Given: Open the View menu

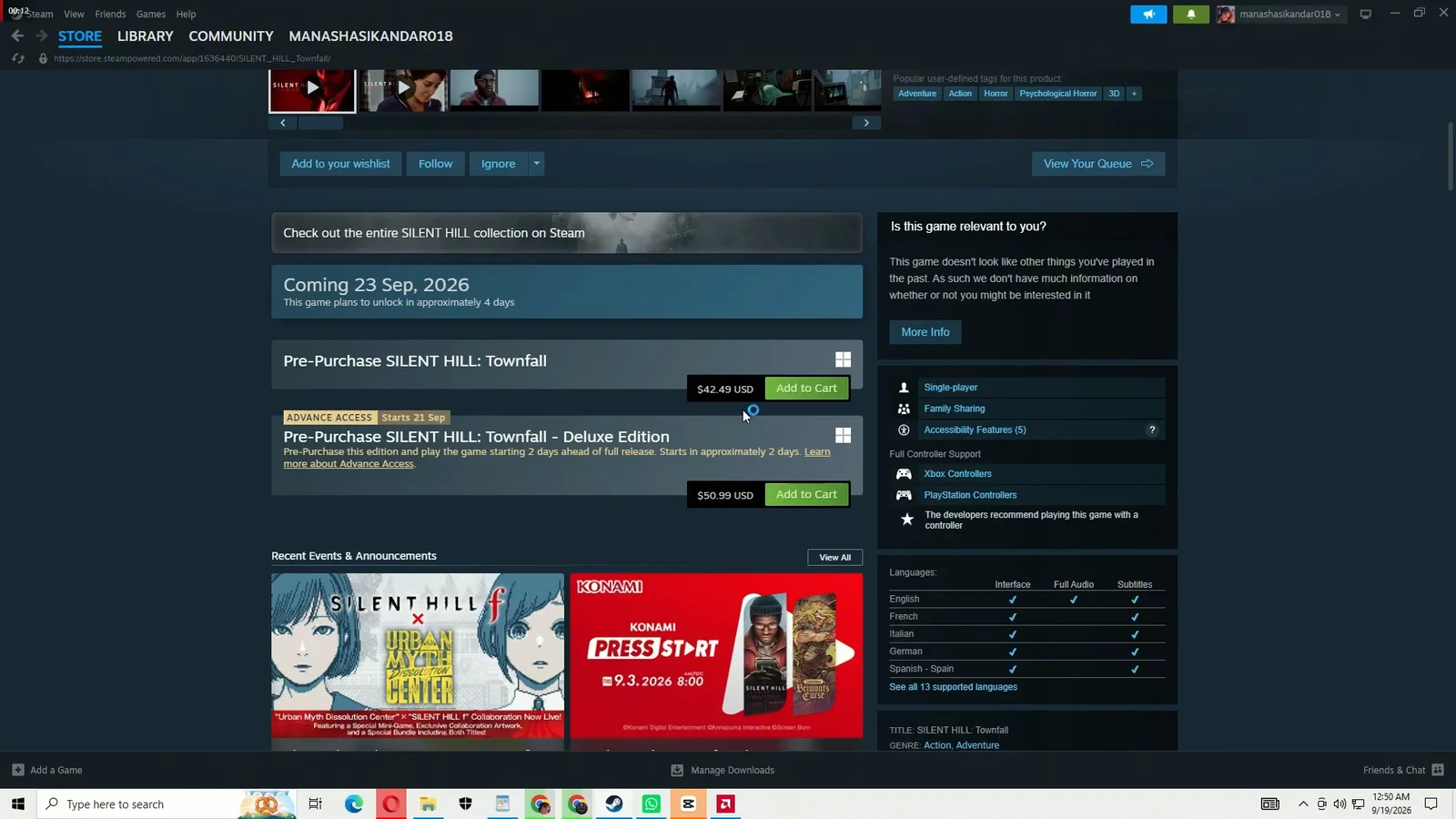Looking at the screenshot, I should [x=74, y=14].
